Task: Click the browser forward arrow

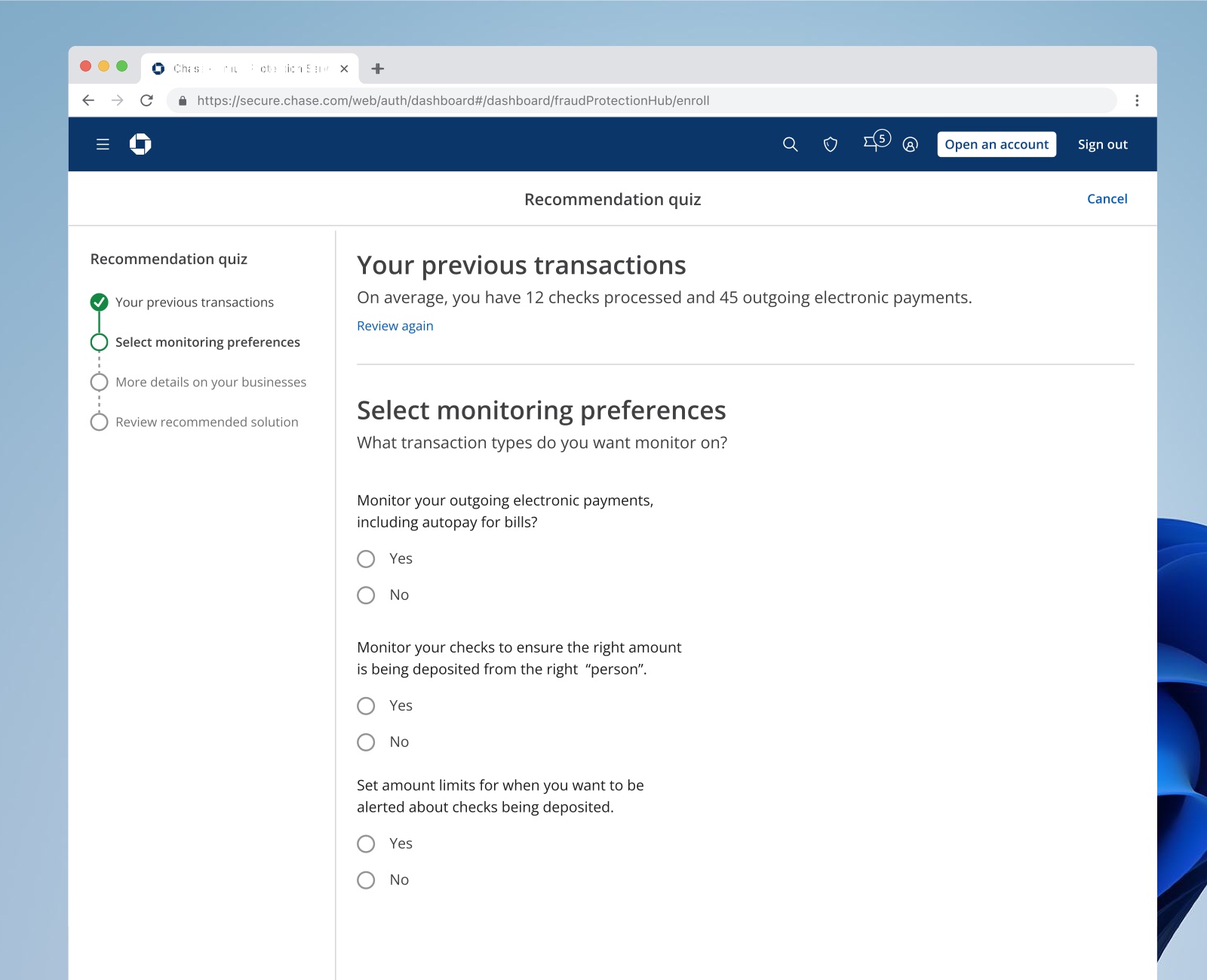Action: coord(117,100)
